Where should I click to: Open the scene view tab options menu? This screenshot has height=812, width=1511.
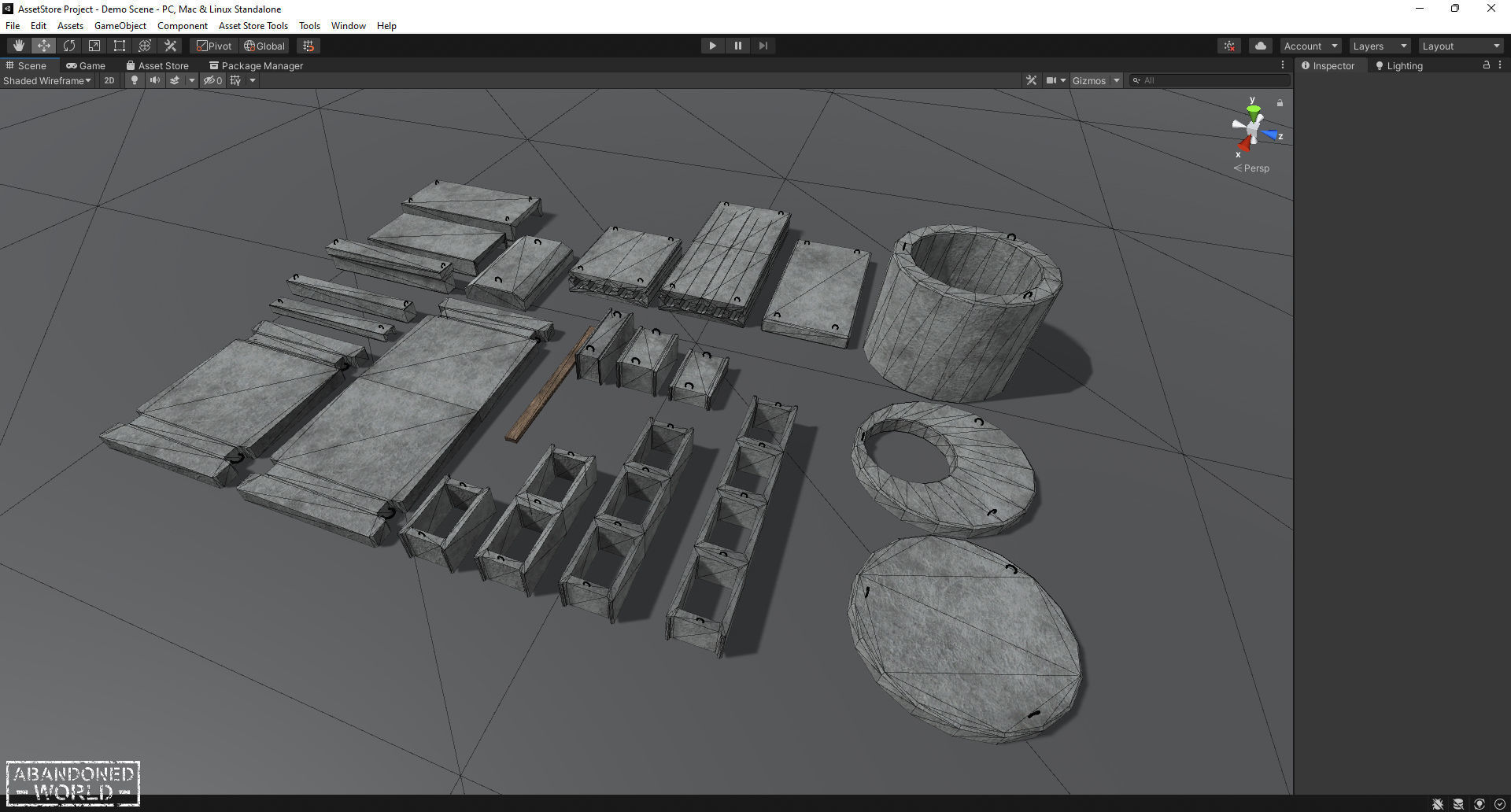(1283, 65)
